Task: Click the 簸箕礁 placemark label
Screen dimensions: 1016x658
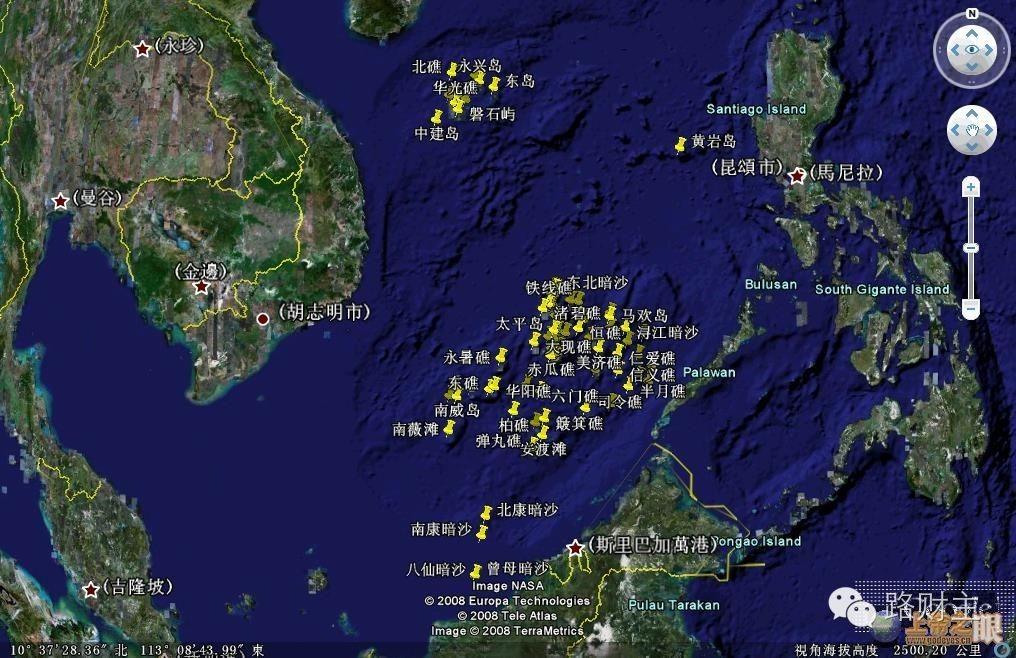Action: tap(579, 423)
